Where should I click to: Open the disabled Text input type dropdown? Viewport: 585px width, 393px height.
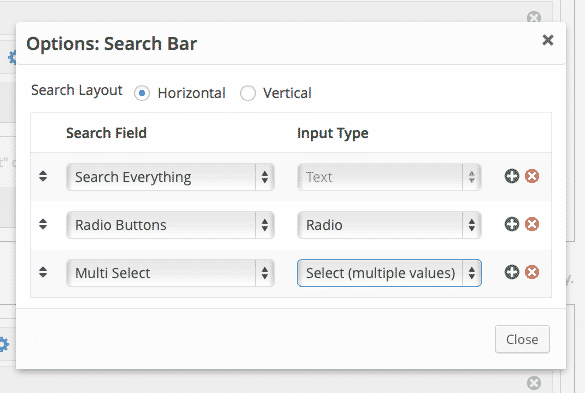point(389,177)
